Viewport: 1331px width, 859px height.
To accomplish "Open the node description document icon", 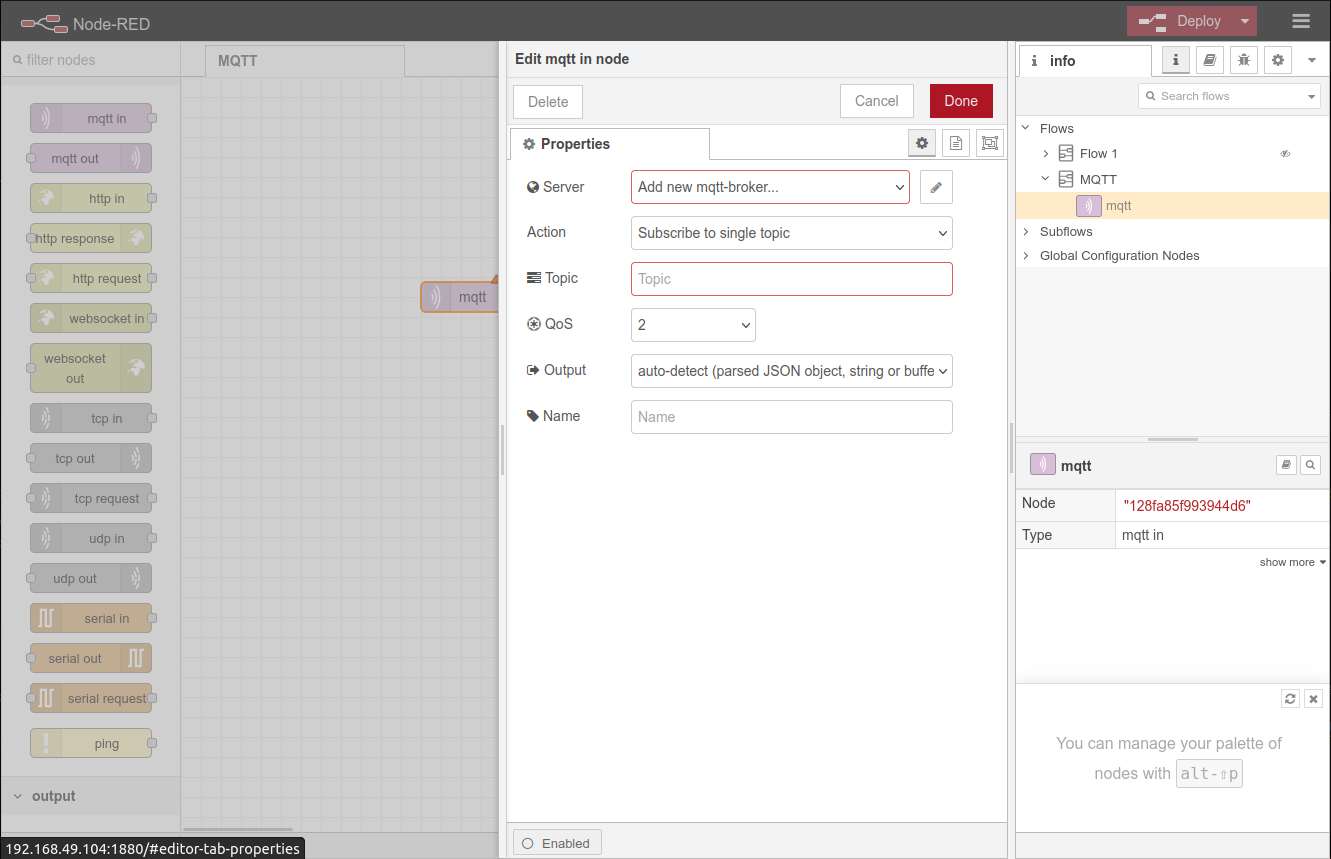I will point(956,144).
